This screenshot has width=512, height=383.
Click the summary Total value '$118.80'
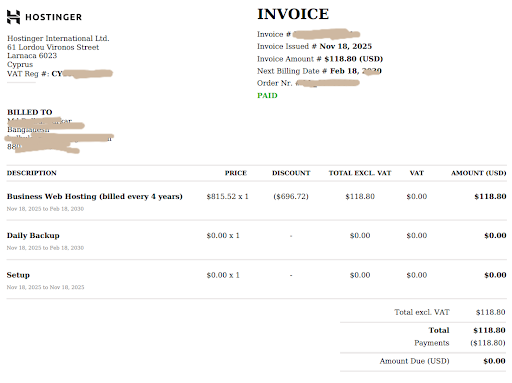(x=489, y=330)
